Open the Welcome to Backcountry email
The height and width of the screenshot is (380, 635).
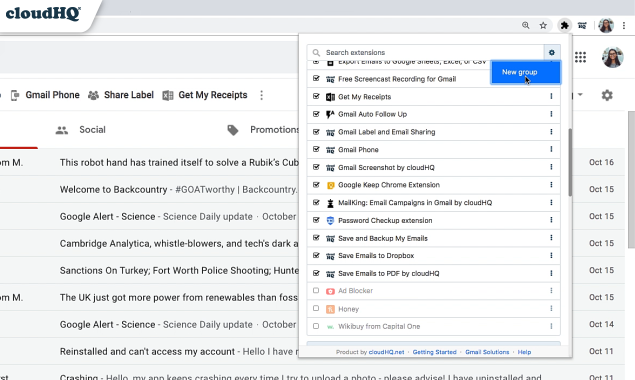tap(179, 190)
